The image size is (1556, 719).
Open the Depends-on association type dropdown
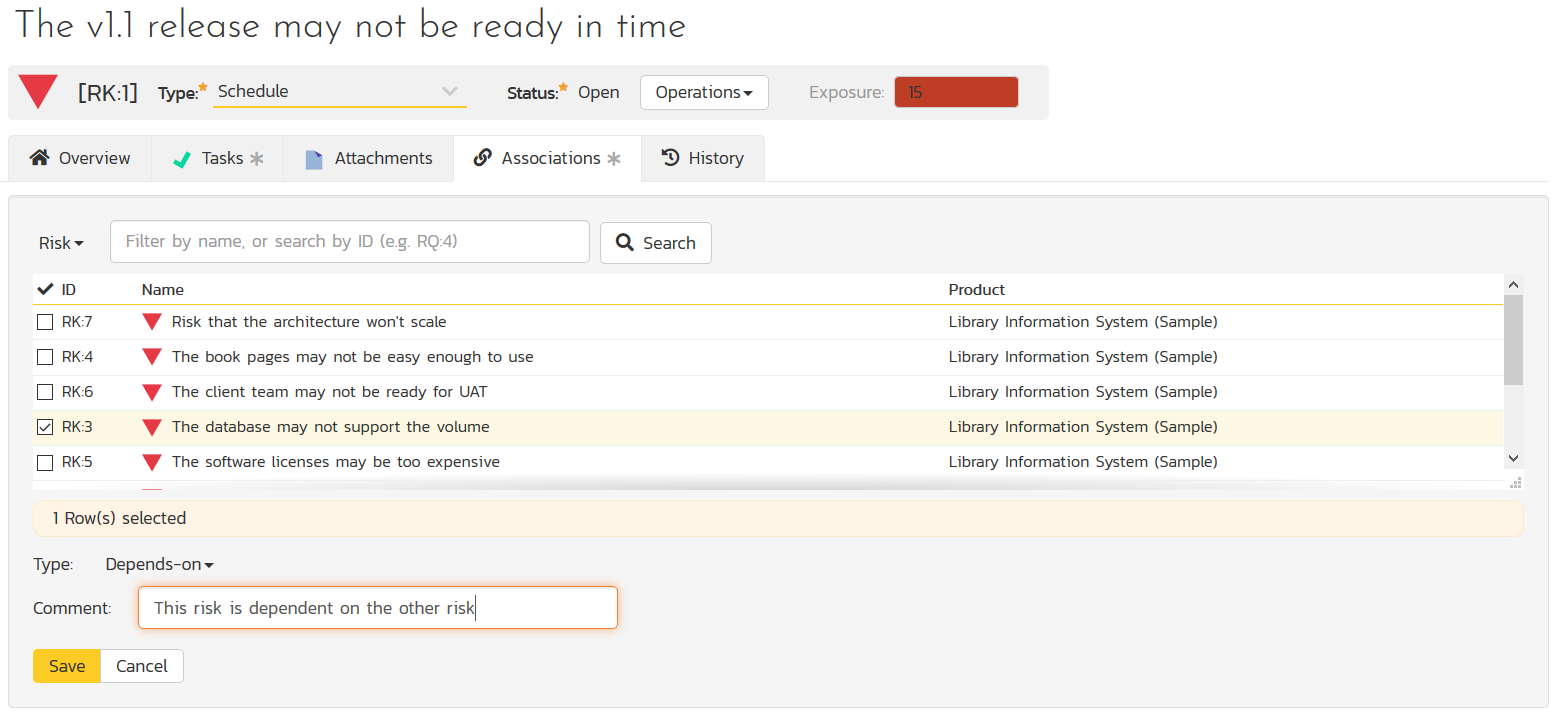(x=160, y=564)
